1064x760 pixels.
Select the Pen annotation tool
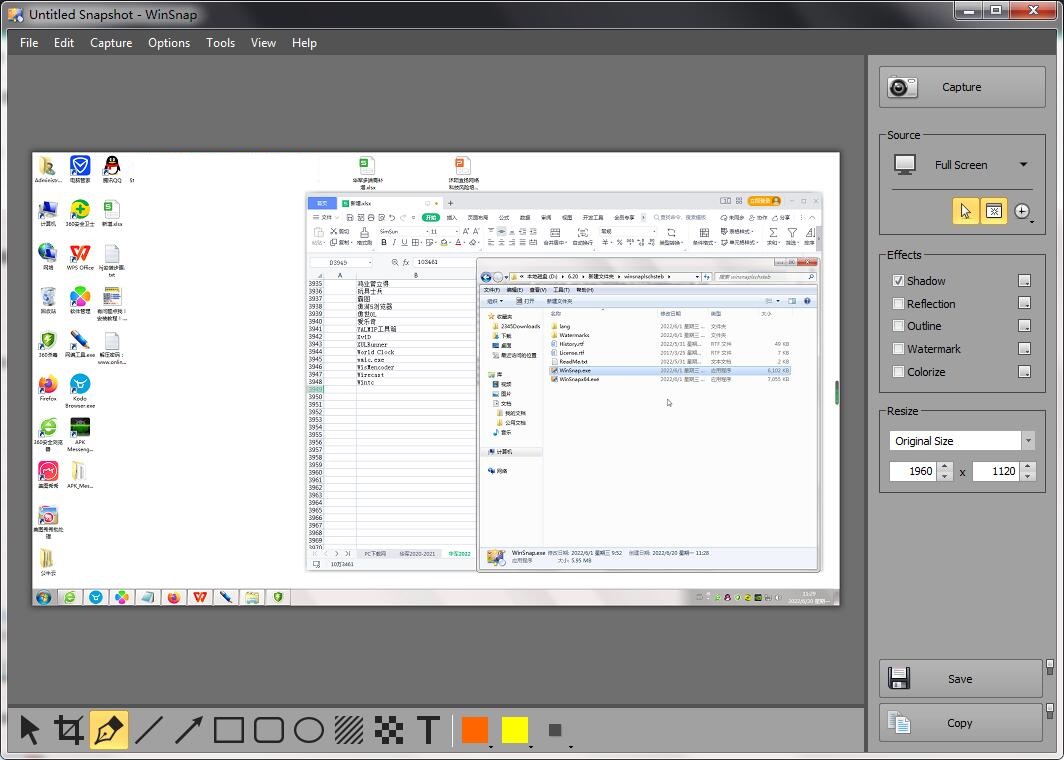[x=108, y=730]
